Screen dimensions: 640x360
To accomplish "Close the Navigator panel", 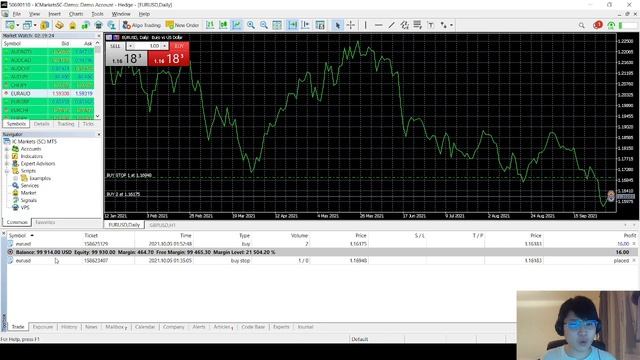I will click(x=99, y=134).
